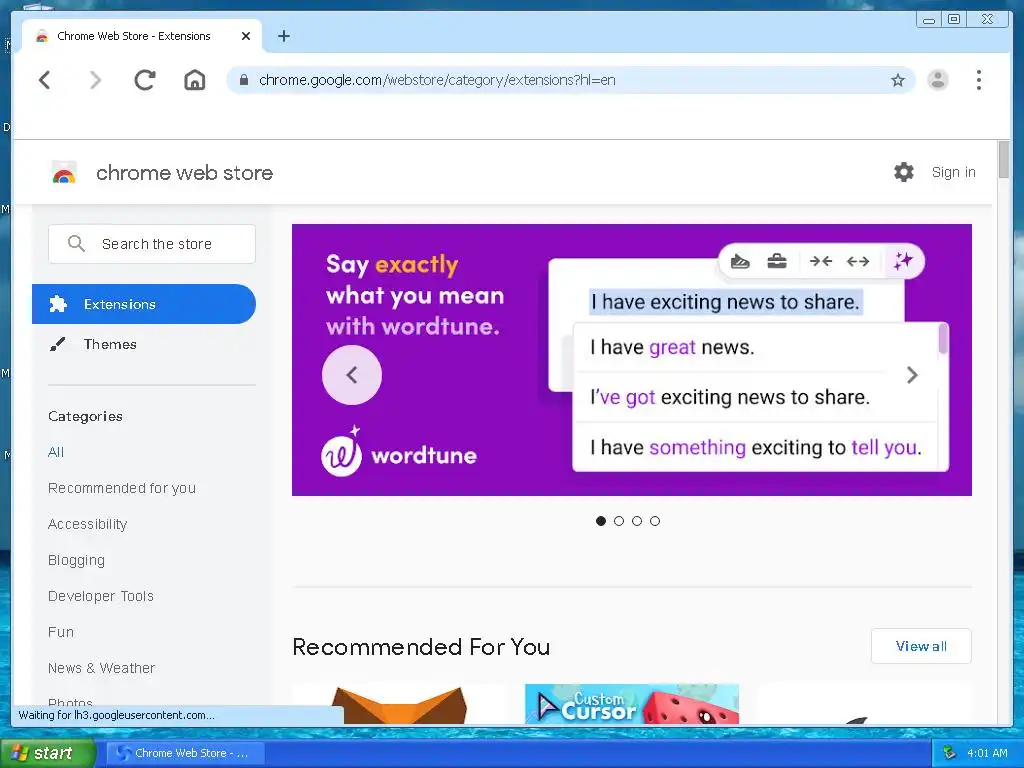
Task: Choose the Fun category
Action: coord(61,632)
